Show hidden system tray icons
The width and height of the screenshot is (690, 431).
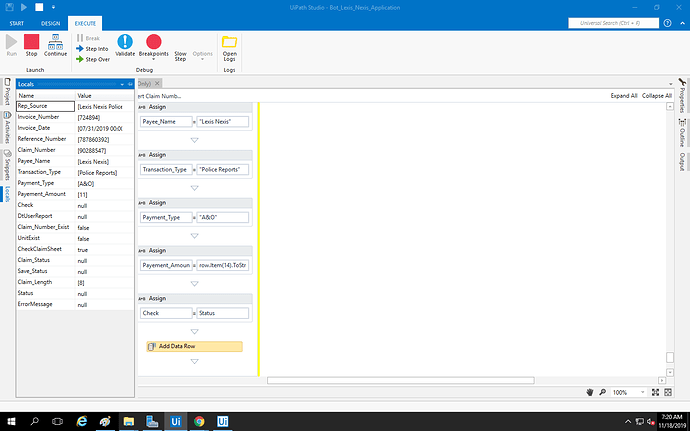click(628, 422)
